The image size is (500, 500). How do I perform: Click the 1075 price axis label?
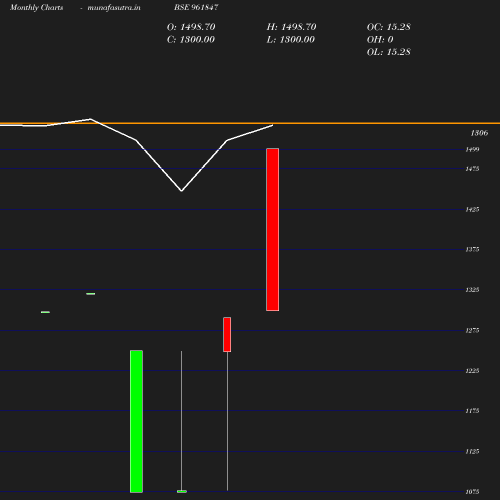[x=472, y=492]
